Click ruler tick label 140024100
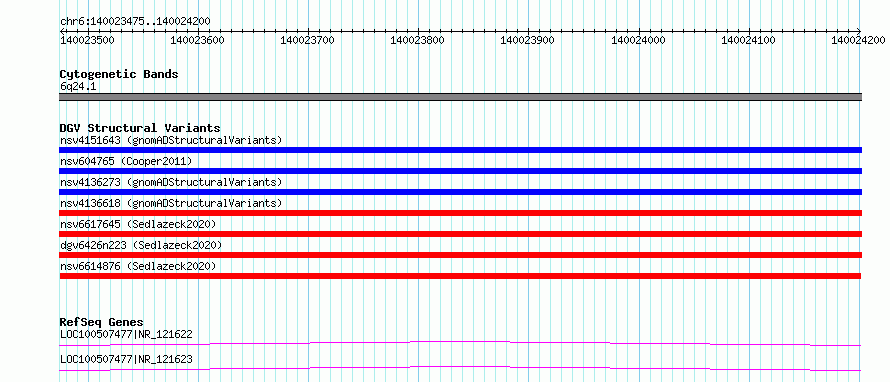Screen dimensions: 890x382 pos(748,40)
